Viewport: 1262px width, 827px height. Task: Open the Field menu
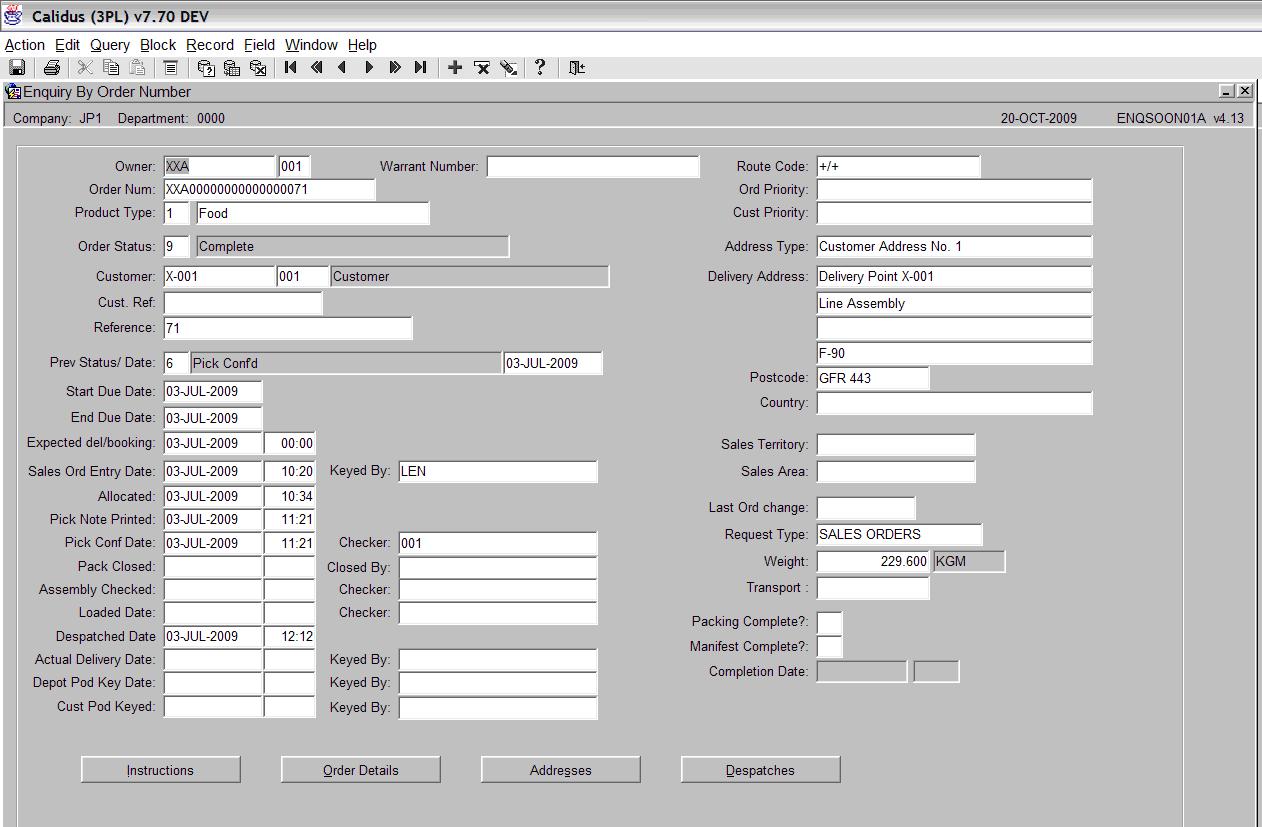[259, 45]
